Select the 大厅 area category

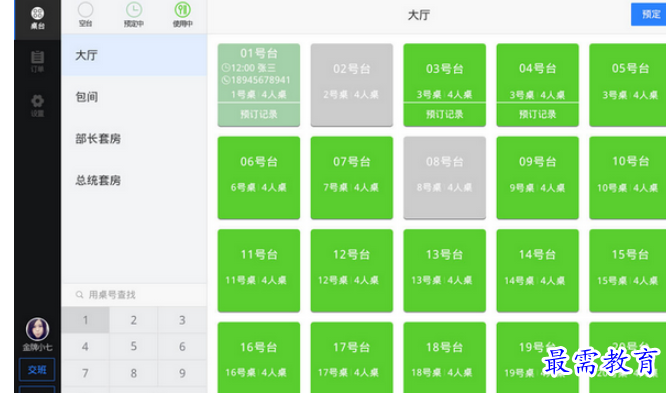(134, 55)
